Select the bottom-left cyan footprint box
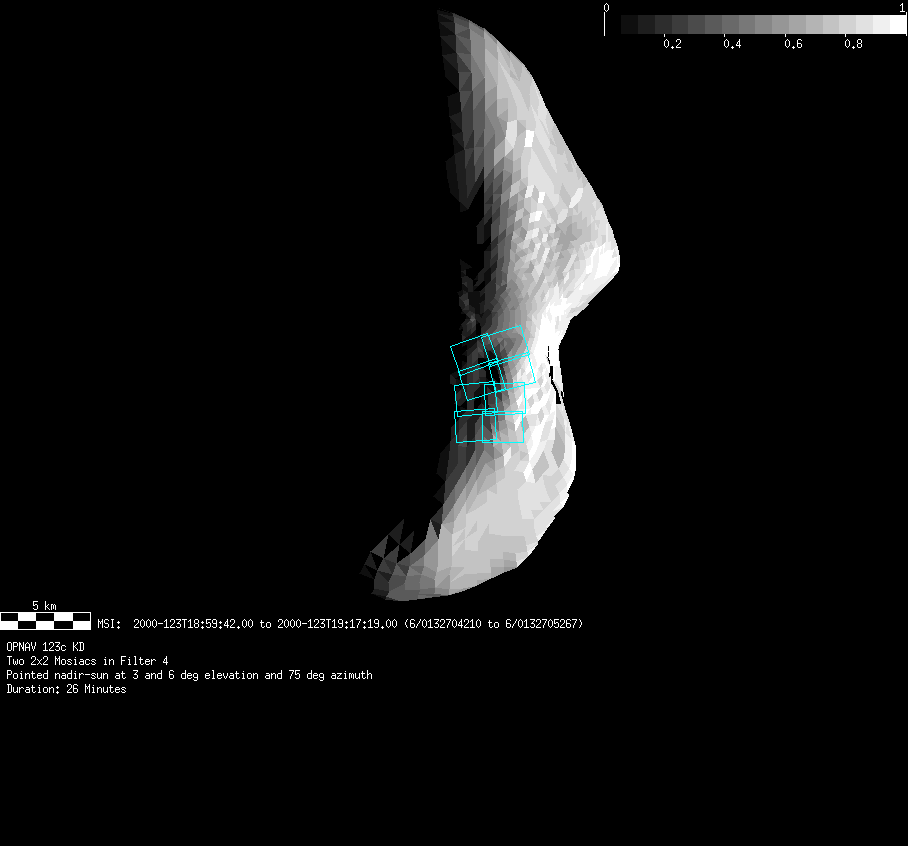 point(468,427)
